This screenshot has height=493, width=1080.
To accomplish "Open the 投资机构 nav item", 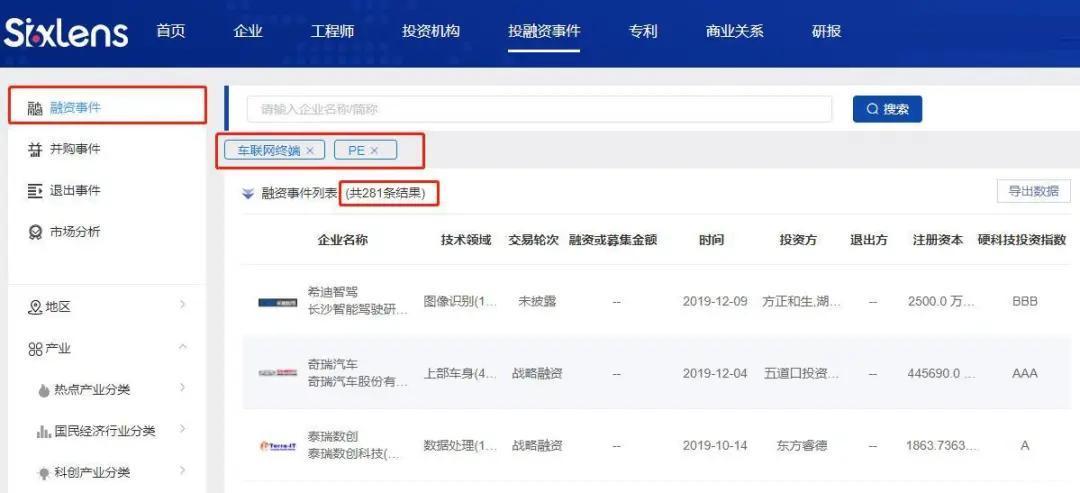I will (431, 31).
